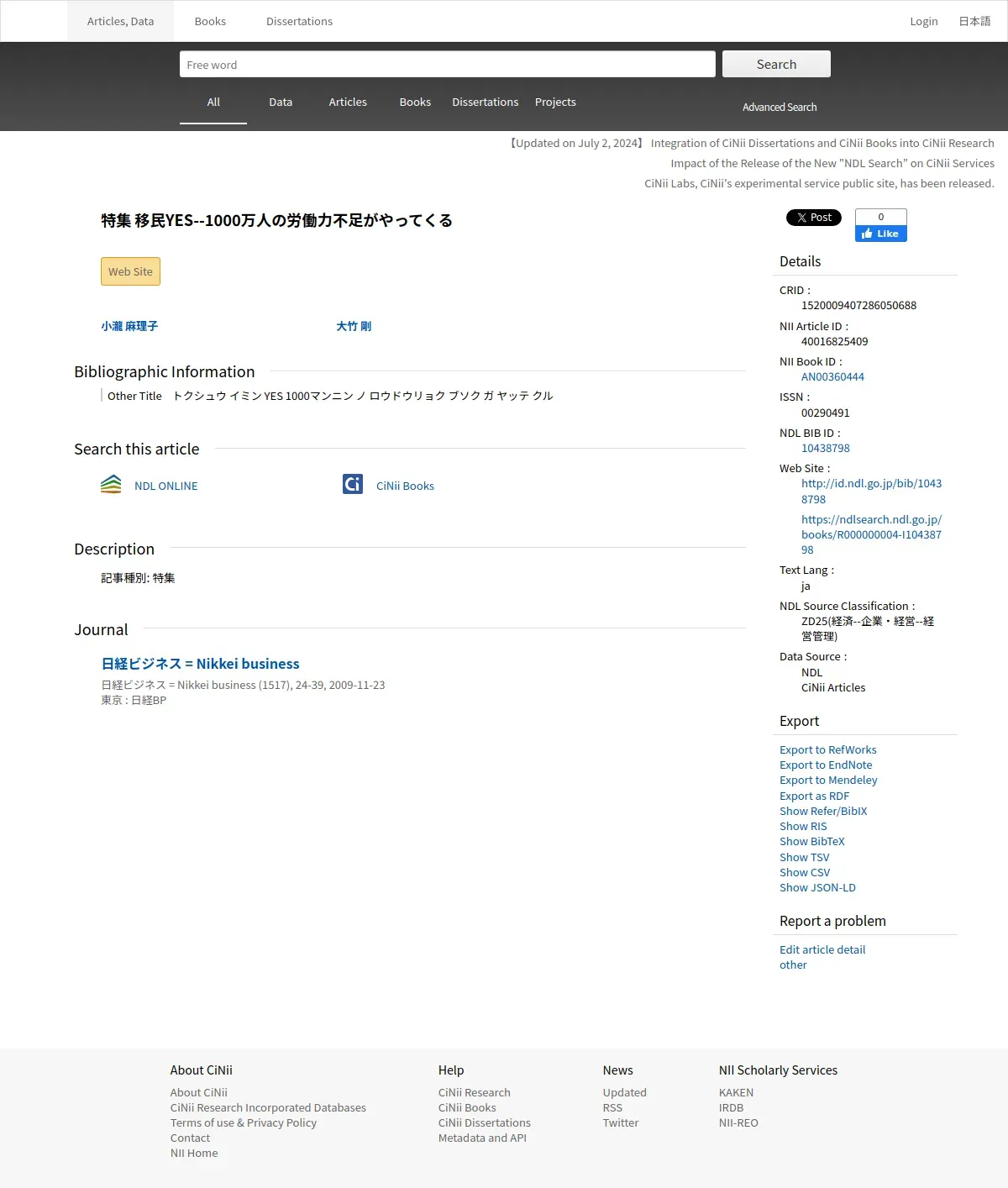Click the Facebook Like button
Viewport: 1008px width, 1188px height.
pos(881,234)
